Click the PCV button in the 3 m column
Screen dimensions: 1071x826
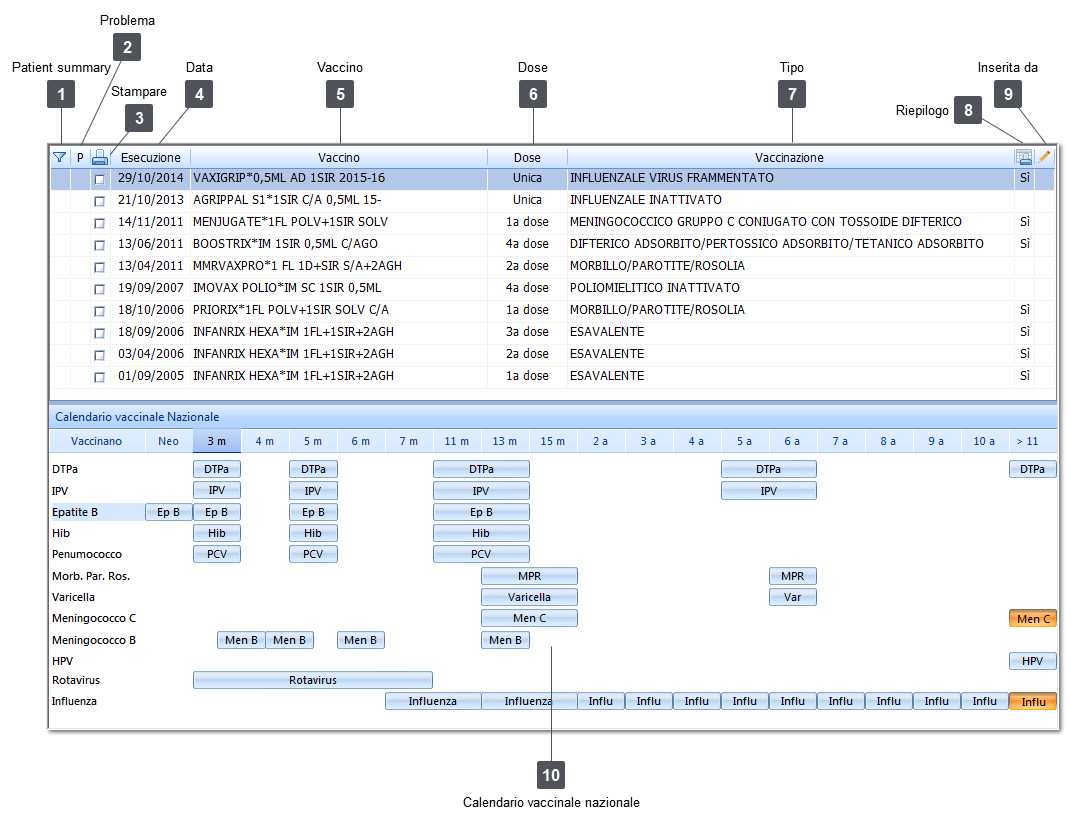coord(217,554)
